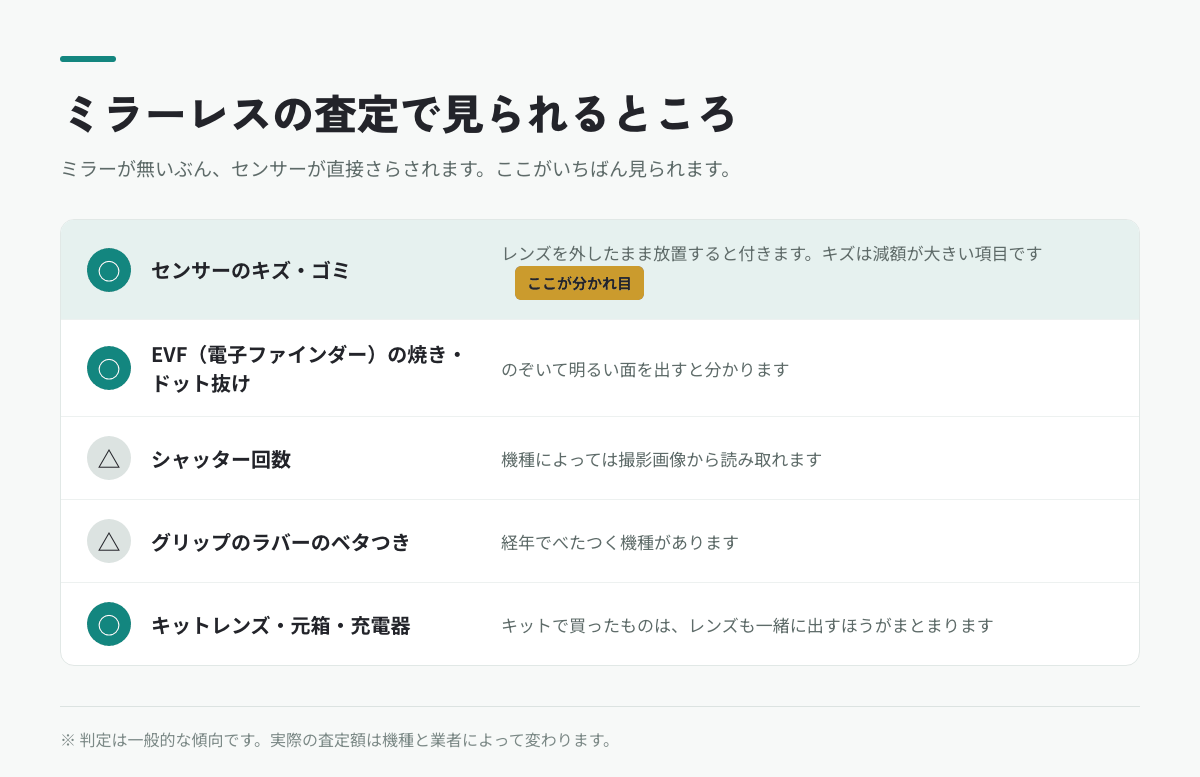Click the circle icon beside キットレンズ・元箱・充電器
Screen dimensions: 1200x777
(109, 624)
